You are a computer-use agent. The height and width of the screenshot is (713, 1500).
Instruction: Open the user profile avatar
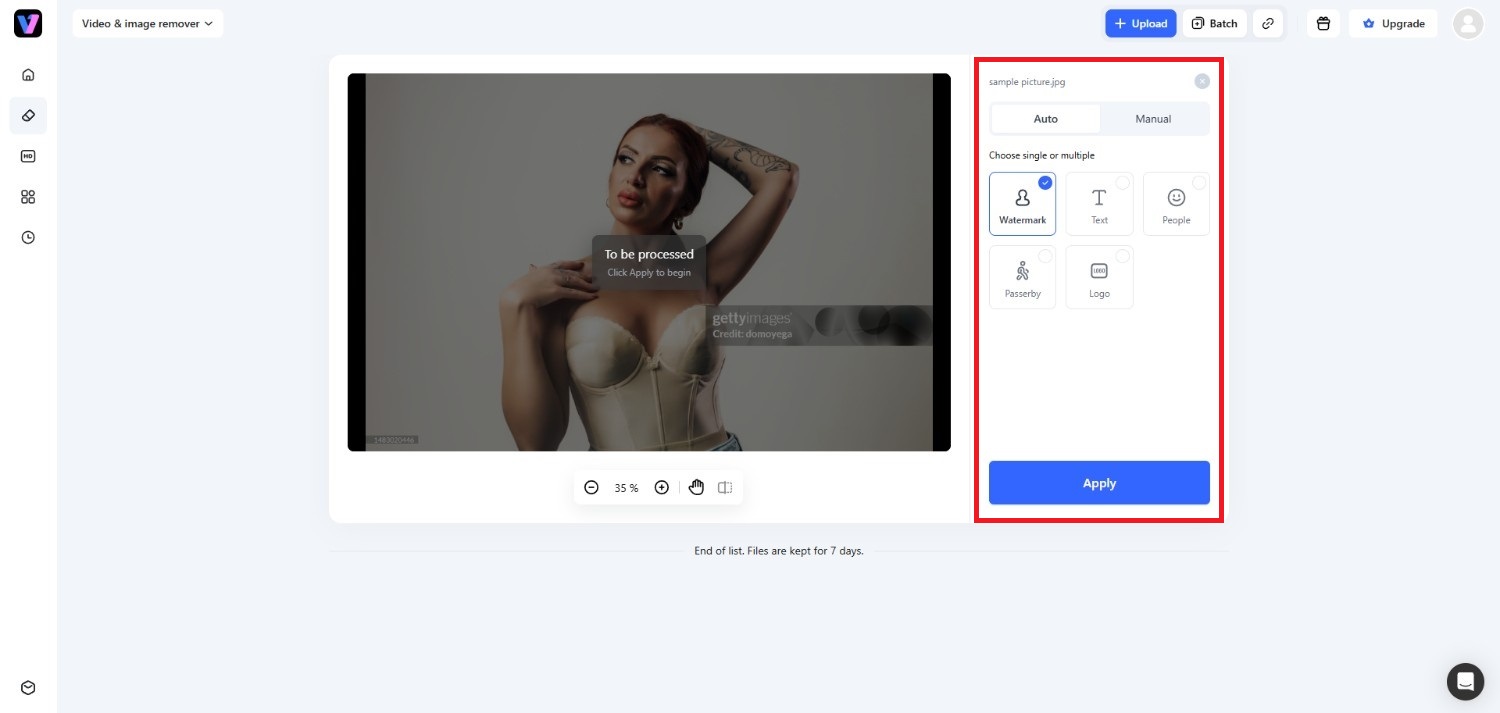click(1468, 24)
